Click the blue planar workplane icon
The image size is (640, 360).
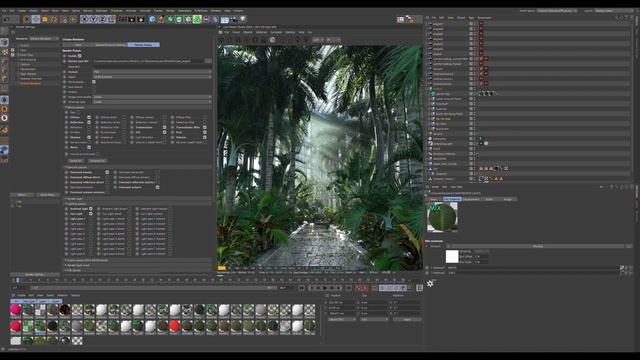(x=4, y=150)
